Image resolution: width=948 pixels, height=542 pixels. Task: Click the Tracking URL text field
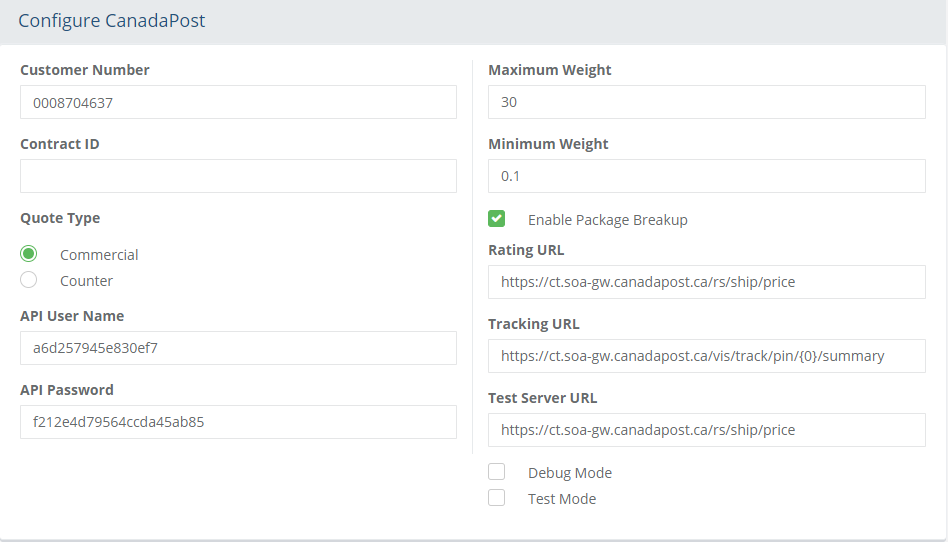707,356
